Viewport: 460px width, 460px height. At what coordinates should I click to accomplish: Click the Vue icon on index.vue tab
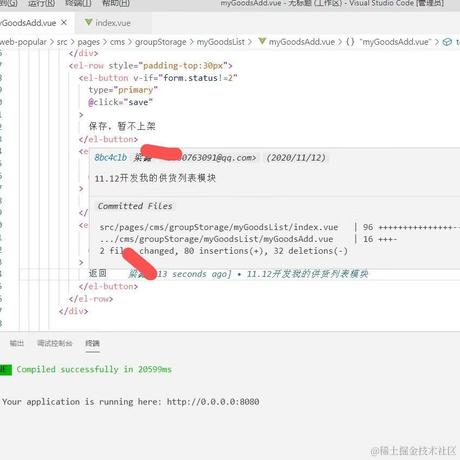(x=88, y=22)
